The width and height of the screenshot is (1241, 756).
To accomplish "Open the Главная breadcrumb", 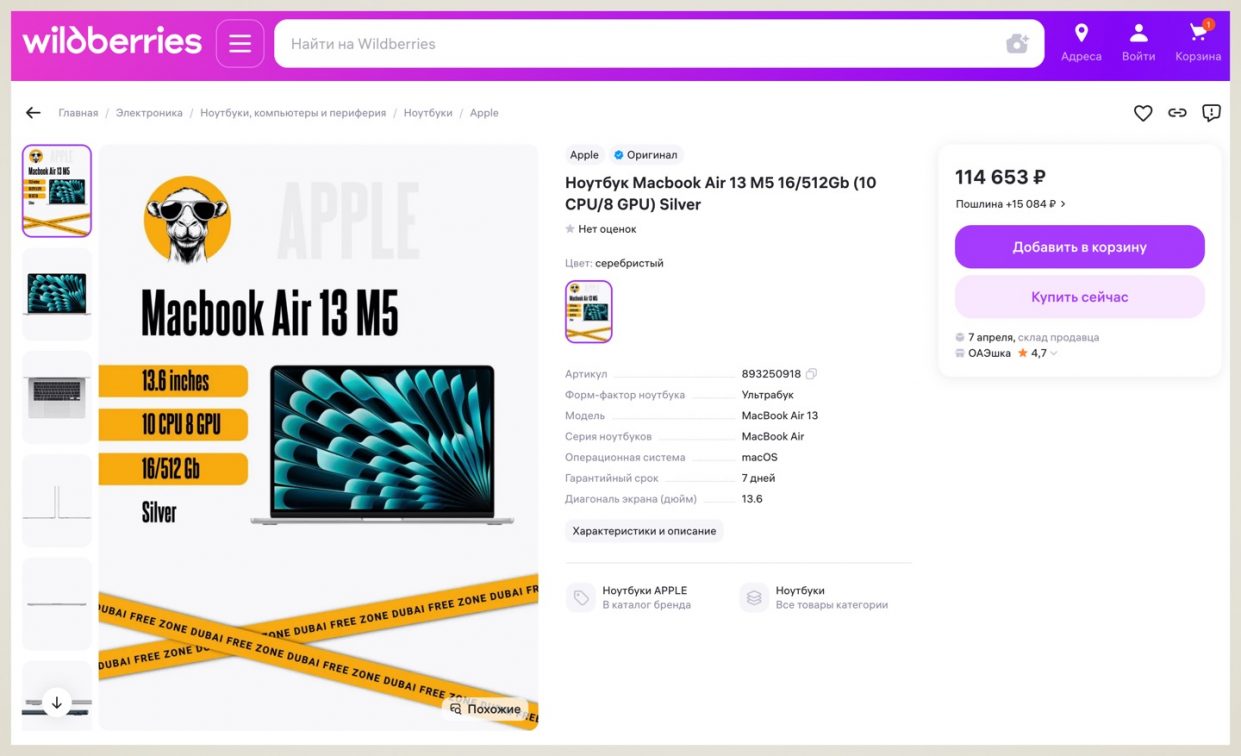I will click(78, 113).
